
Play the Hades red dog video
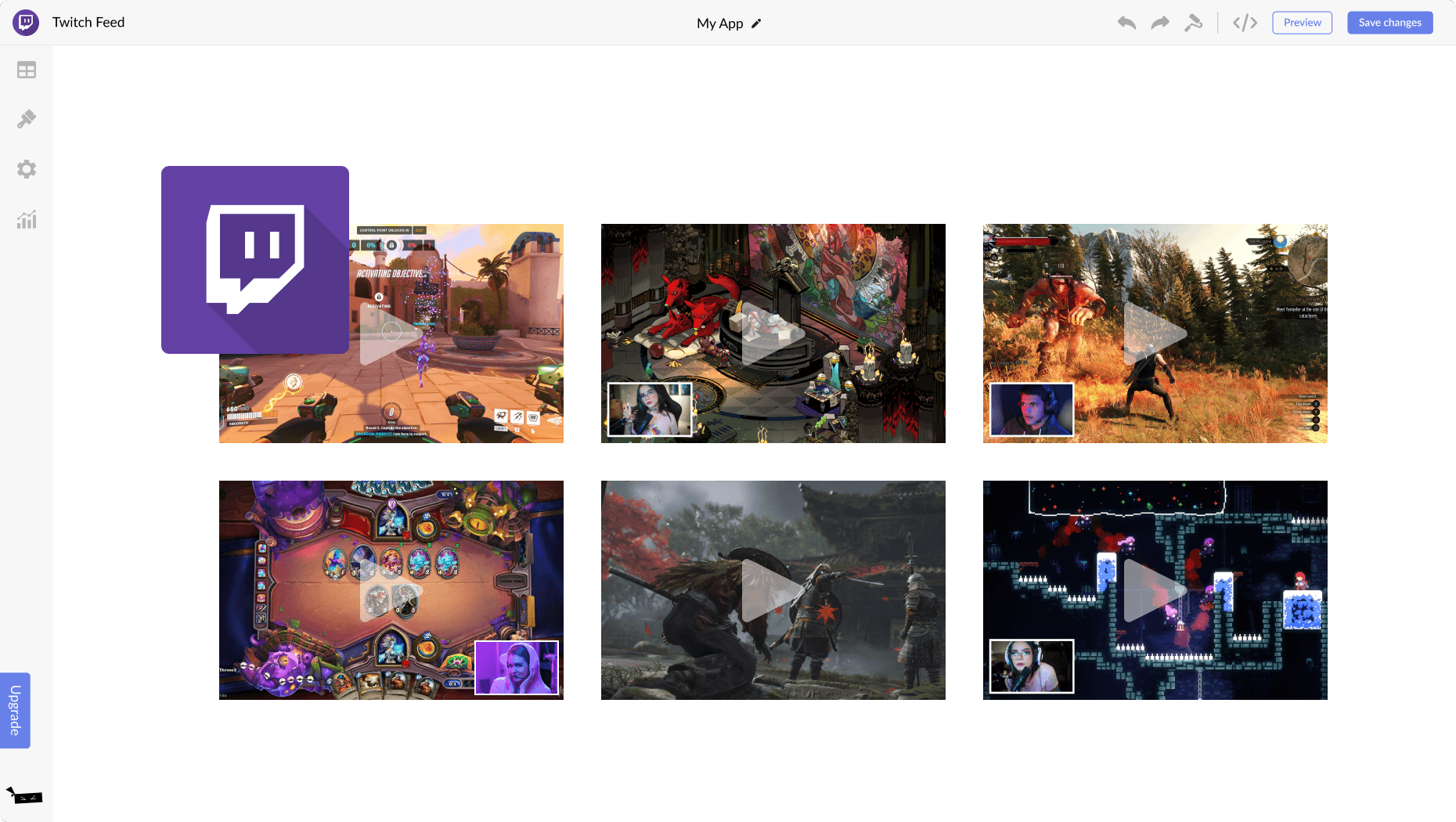click(773, 333)
